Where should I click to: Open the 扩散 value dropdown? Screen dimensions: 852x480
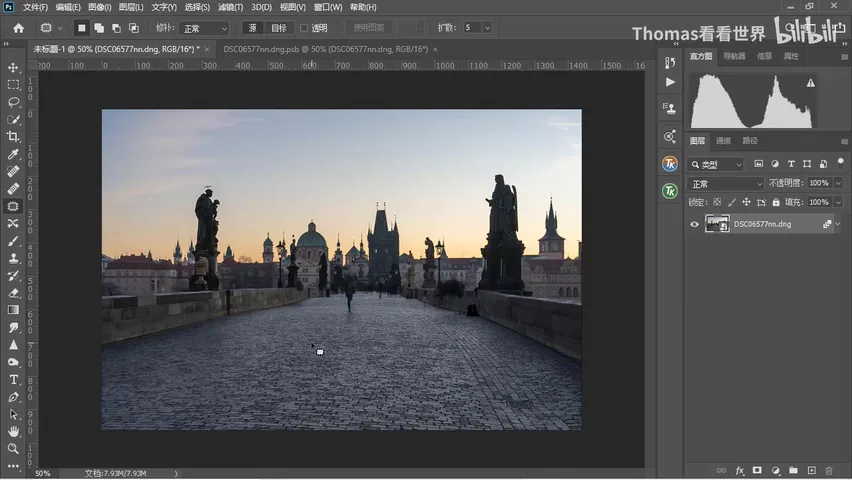[487, 28]
